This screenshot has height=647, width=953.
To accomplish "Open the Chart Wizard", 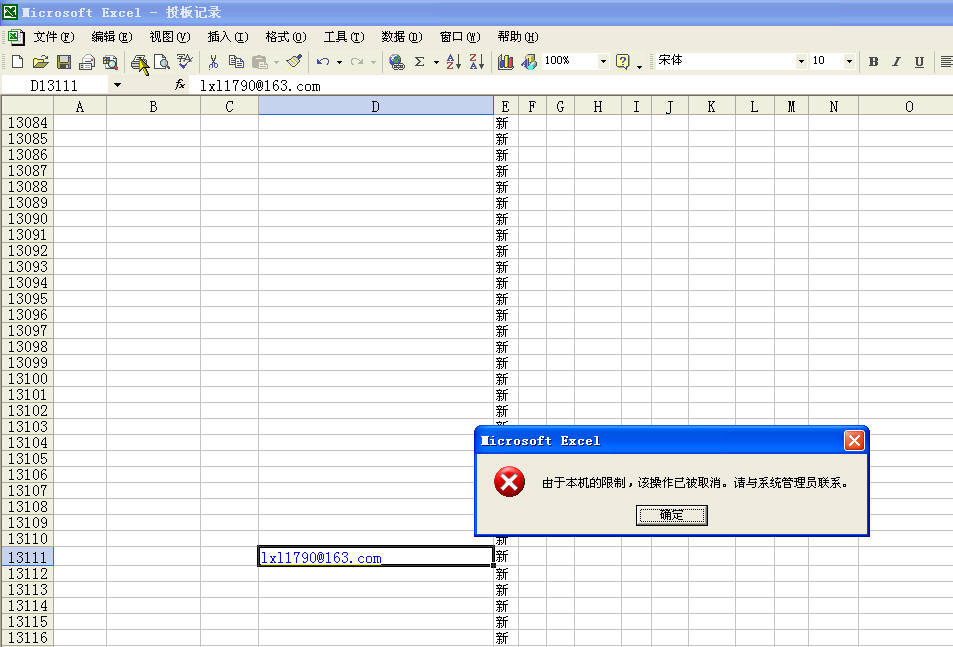I will [505, 61].
